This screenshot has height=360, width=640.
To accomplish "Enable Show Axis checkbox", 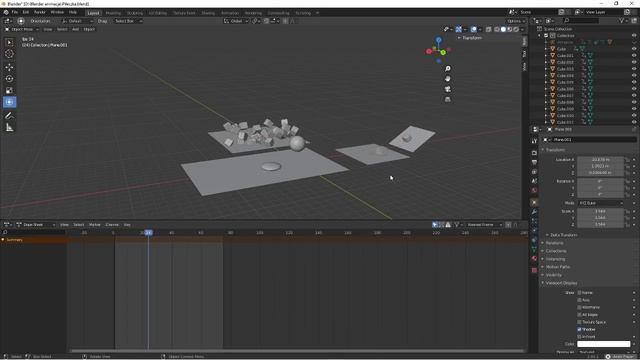I will [x=579, y=300].
